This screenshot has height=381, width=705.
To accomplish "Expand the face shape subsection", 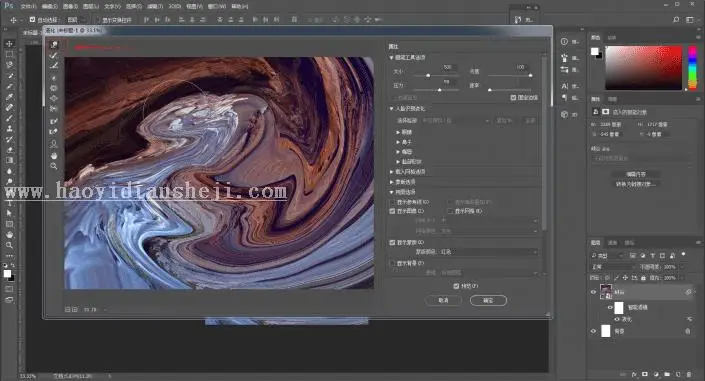I will click(x=398, y=161).
